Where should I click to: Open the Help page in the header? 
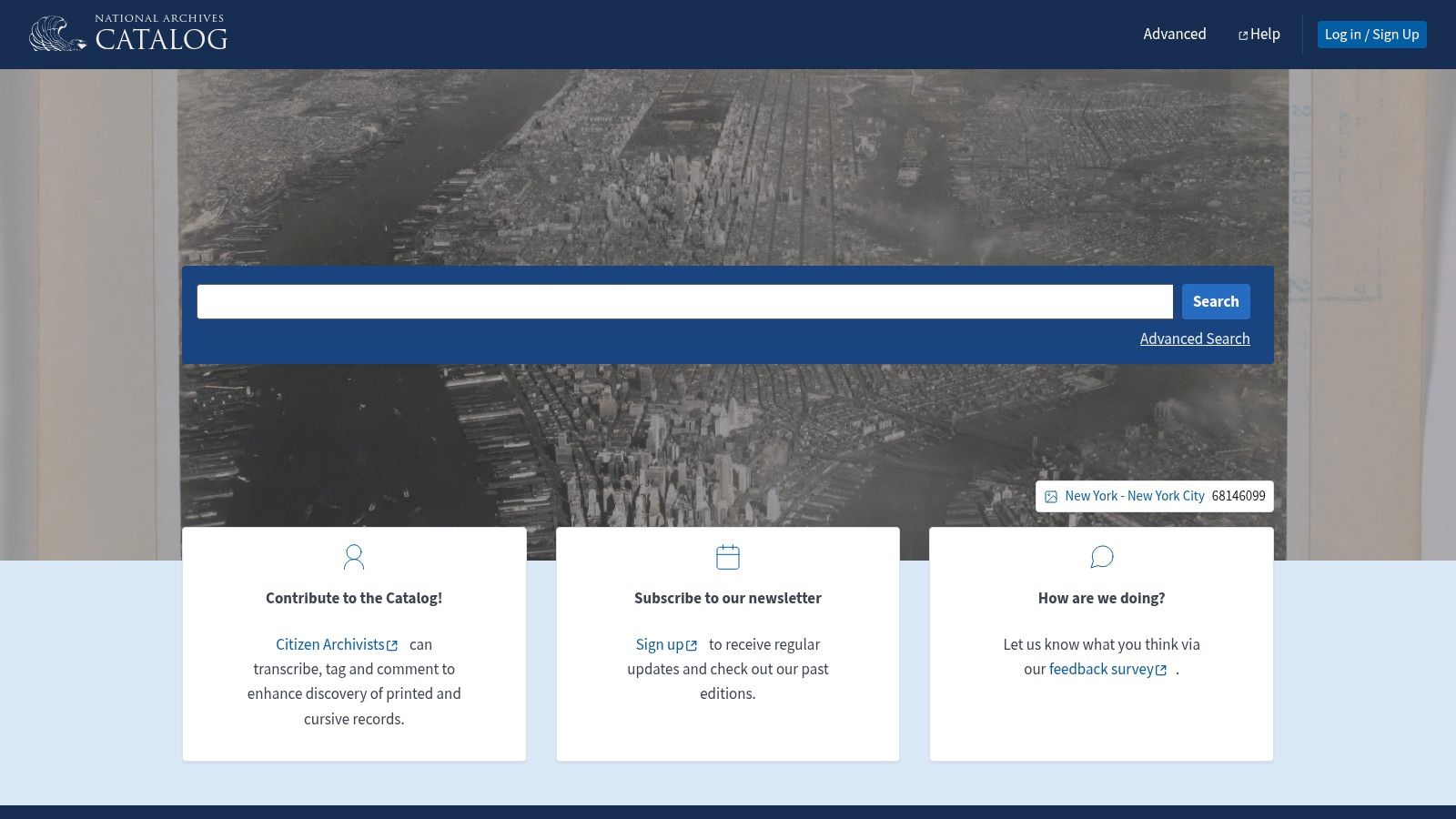tap(1265, 35)
